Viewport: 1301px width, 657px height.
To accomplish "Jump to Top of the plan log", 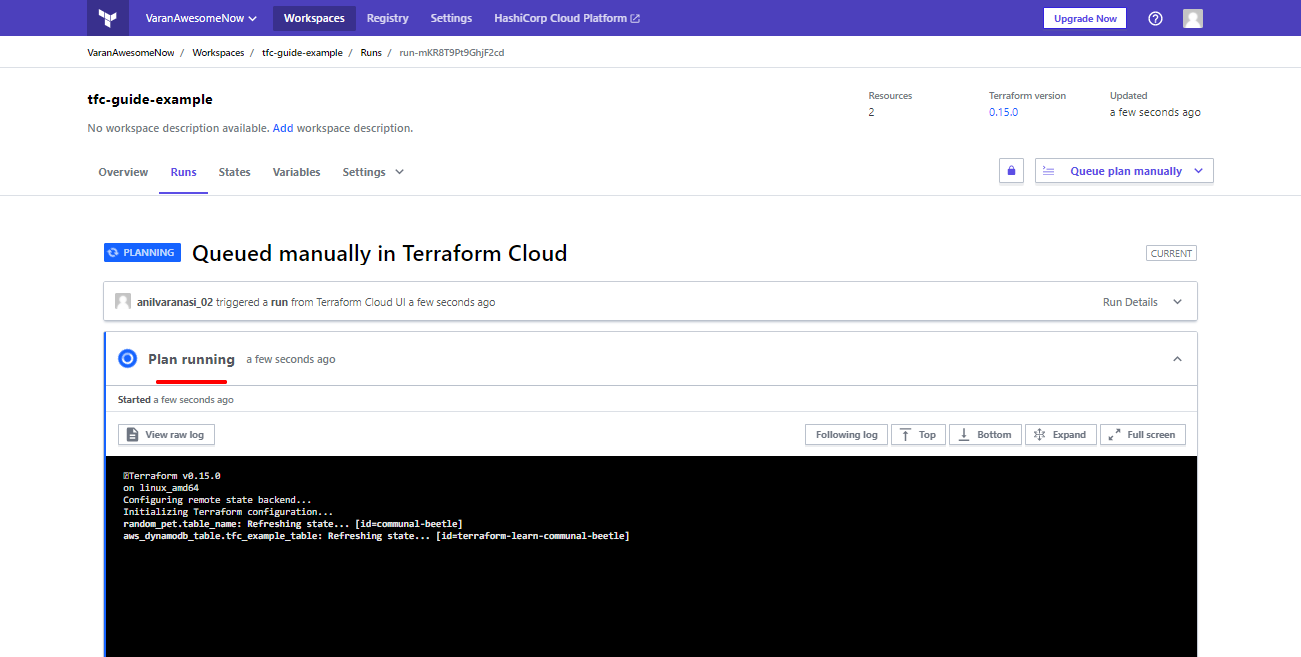I will click(918, 434).
